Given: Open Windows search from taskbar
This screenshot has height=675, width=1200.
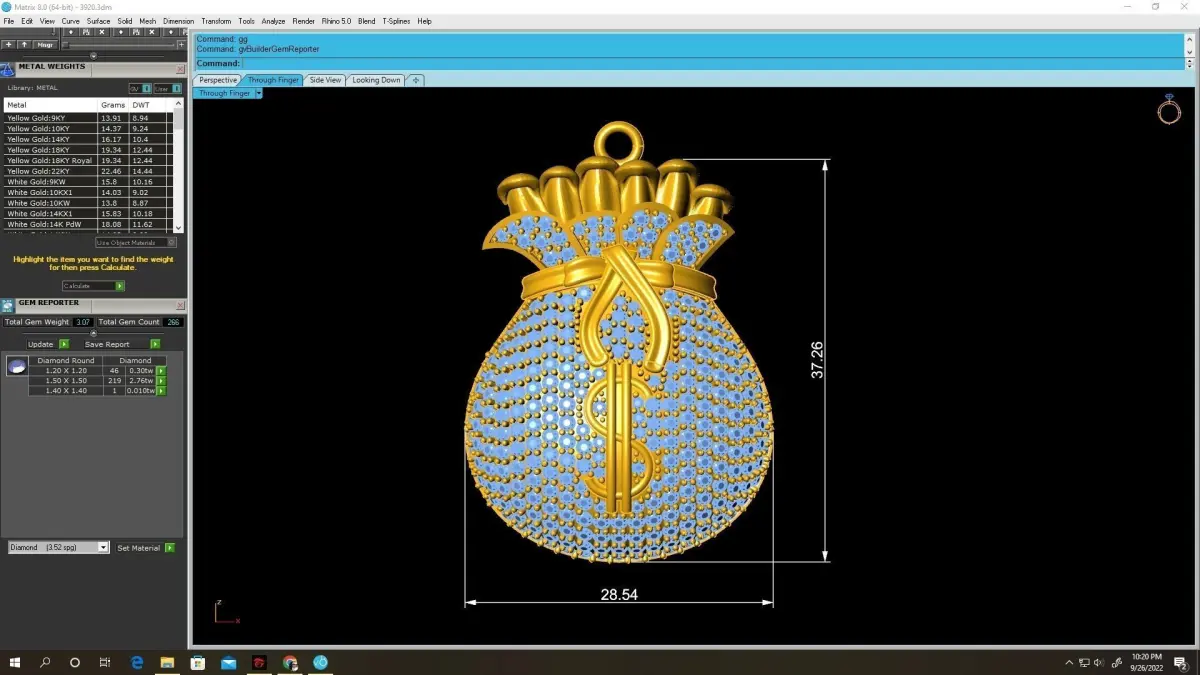Looking at the screenshot, I should point(45,662).
